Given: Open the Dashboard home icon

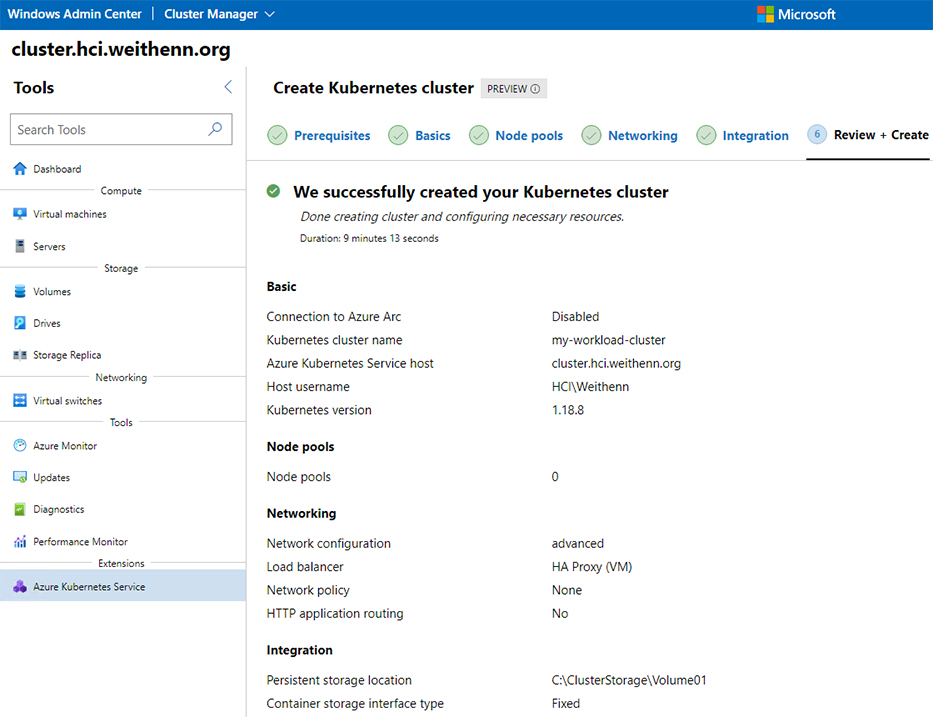Looking at the screenshot, I should click(20, 169).
